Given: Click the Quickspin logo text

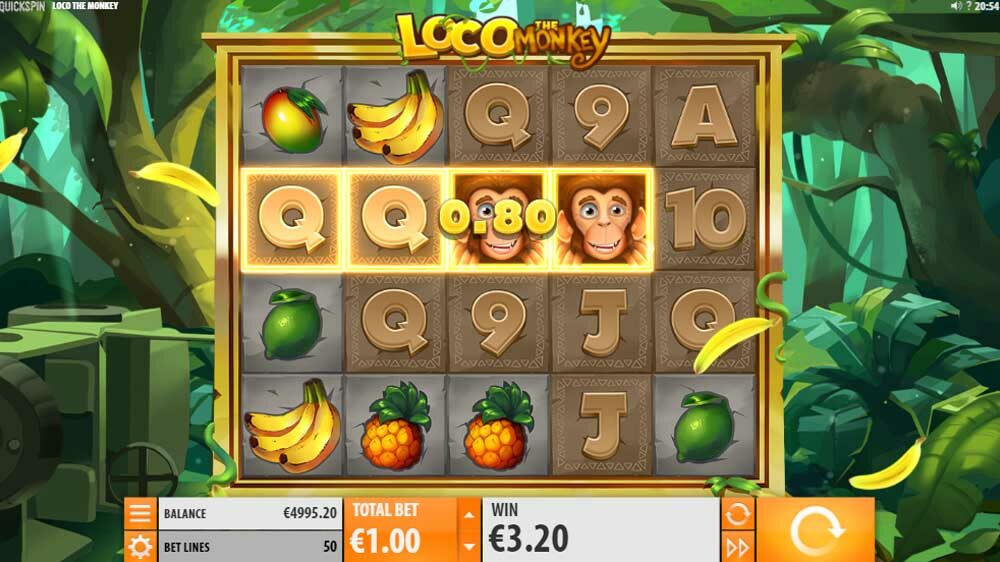Looking at the screenshot, I should [x=23, y=6].
